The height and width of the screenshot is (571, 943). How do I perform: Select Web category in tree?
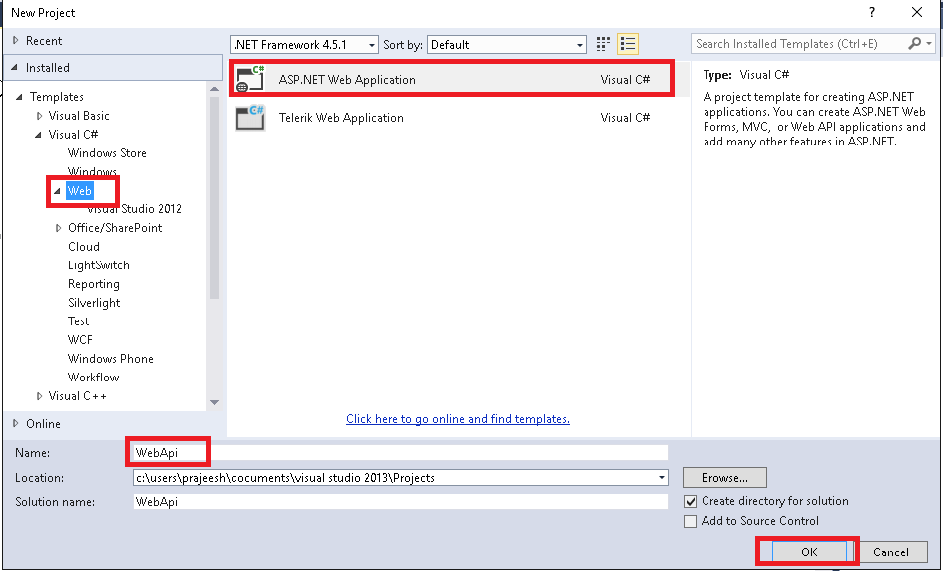click(79, 191)
